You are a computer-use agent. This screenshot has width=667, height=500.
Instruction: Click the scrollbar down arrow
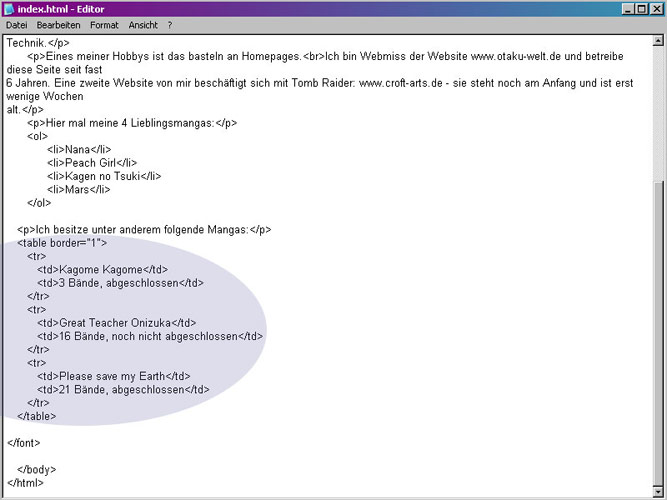(x=658, y=490)
